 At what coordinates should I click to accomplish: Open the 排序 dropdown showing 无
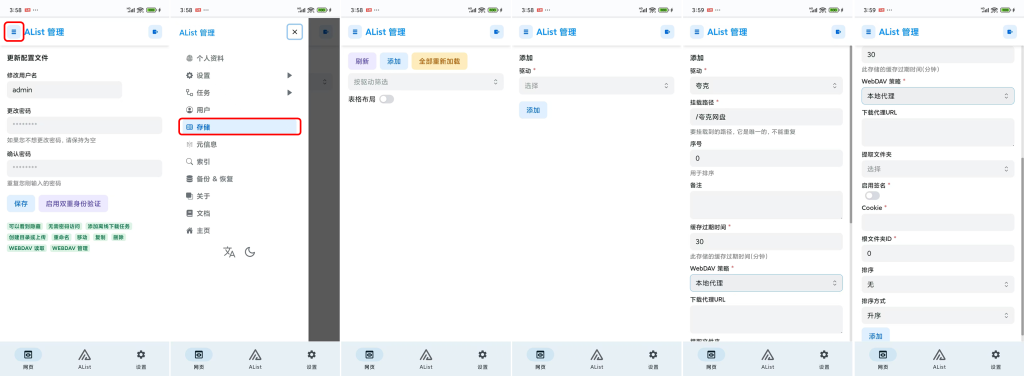(938, 285)
